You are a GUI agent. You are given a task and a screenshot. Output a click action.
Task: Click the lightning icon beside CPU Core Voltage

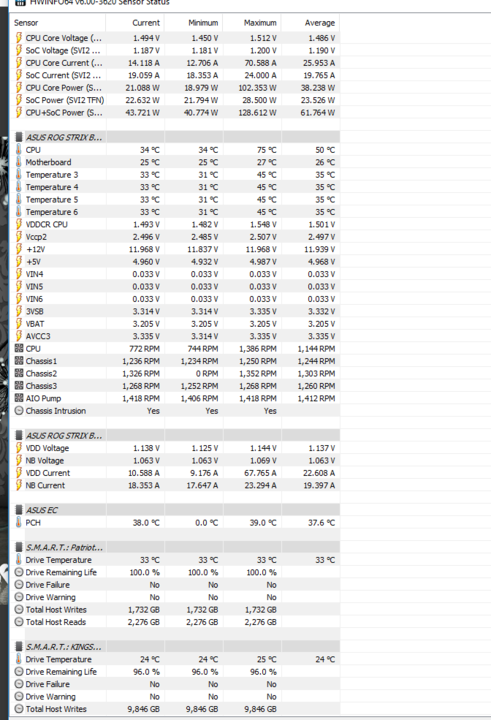point(19,38)
